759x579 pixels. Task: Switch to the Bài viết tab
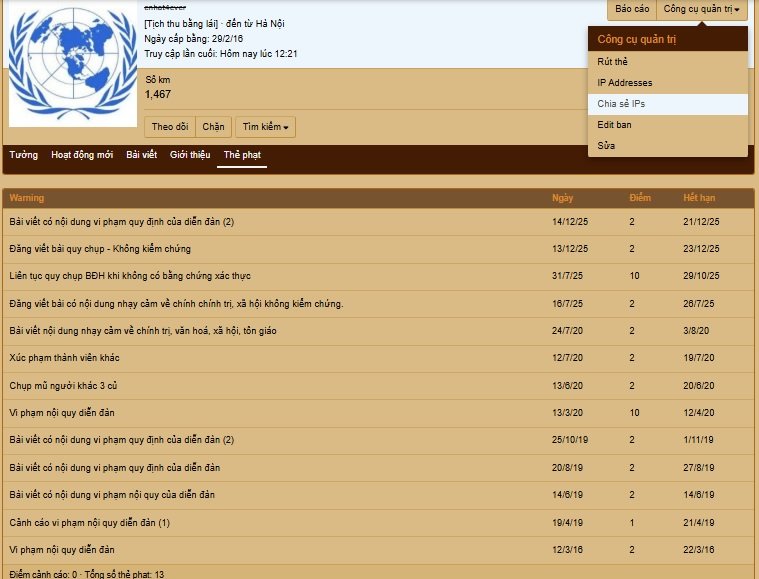tap(141, 155)
